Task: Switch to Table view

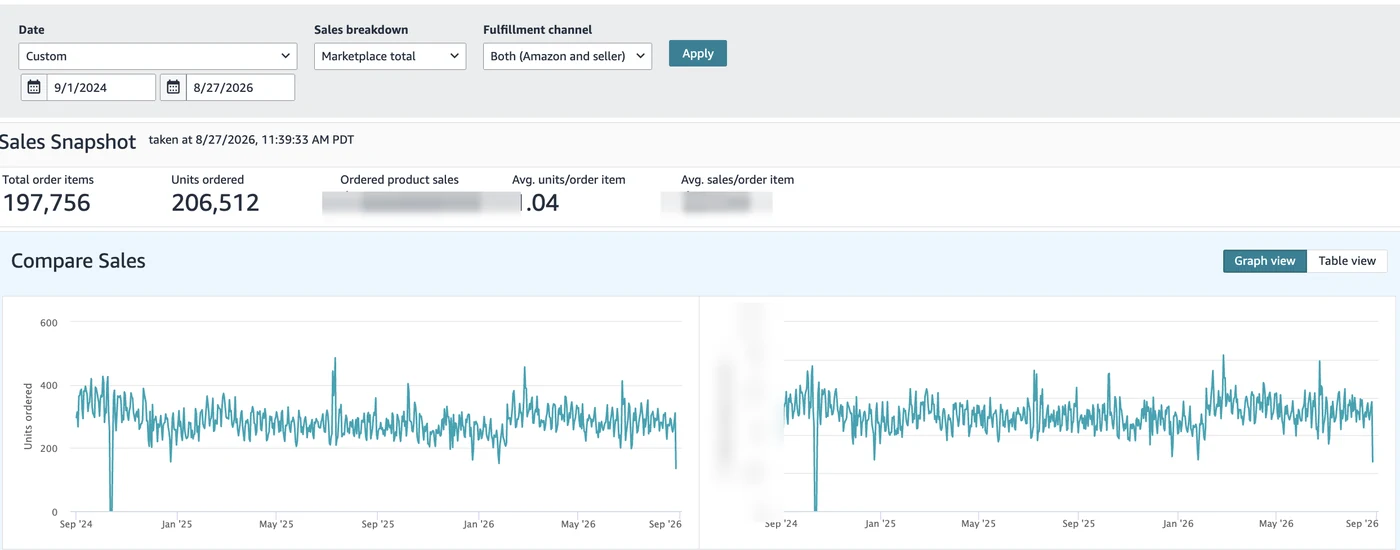Action: 1347,261
